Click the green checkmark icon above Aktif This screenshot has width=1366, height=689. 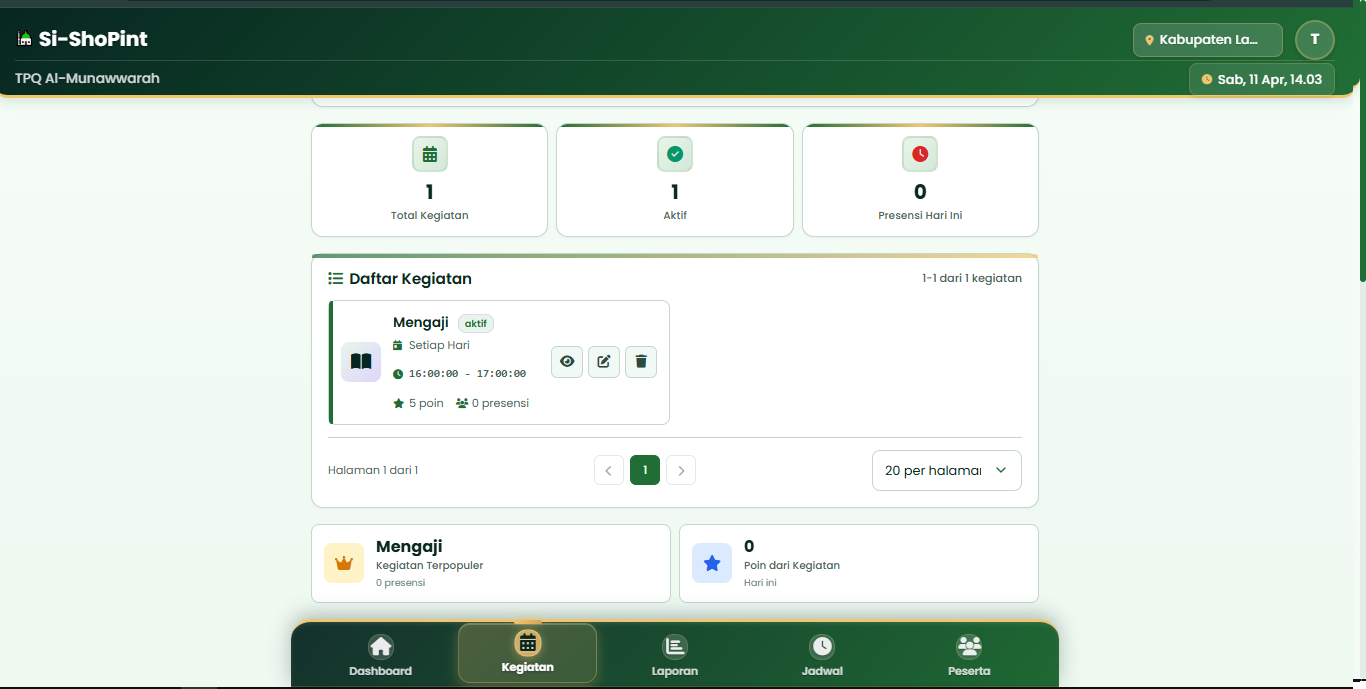click(675, 154)
